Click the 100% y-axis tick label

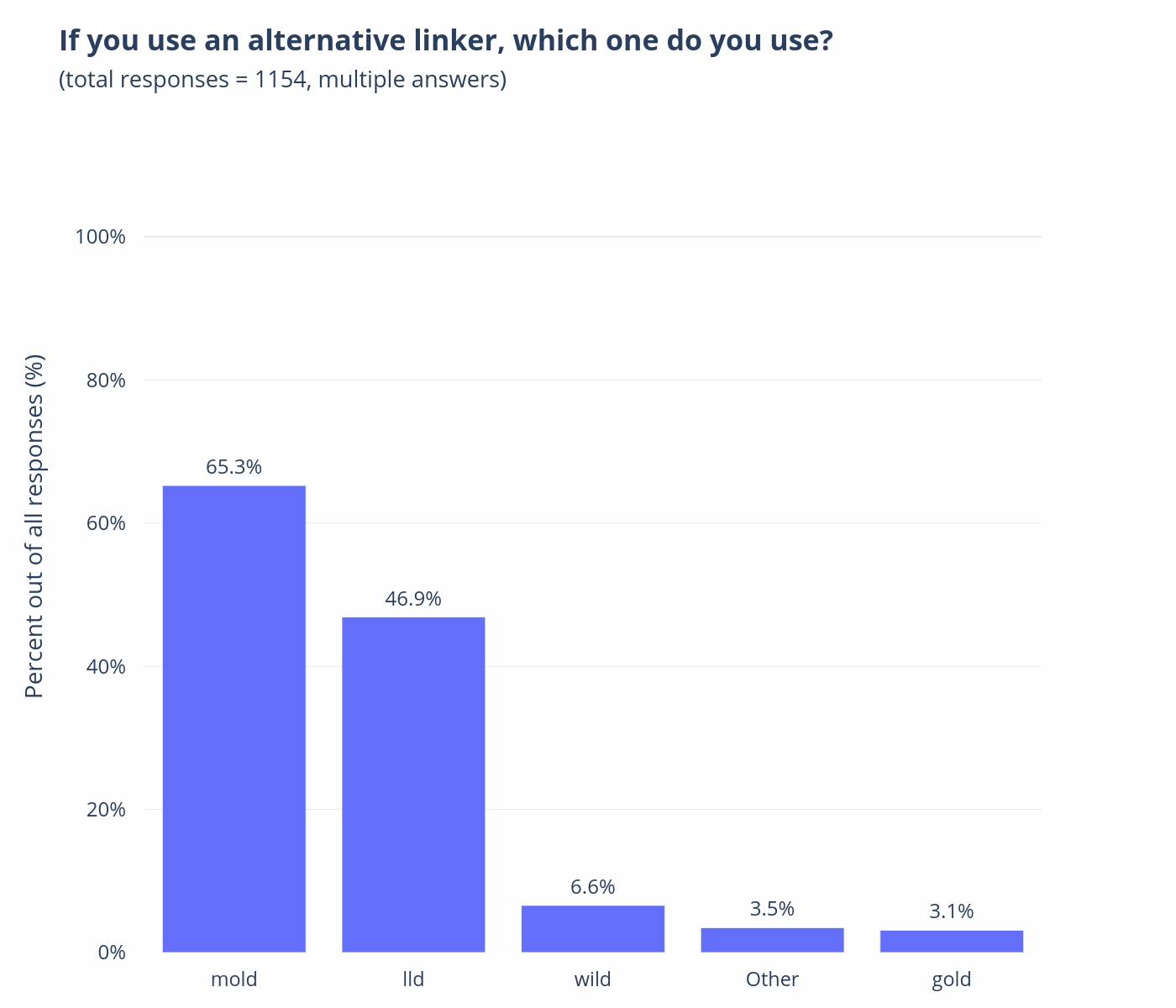point(101,237)
